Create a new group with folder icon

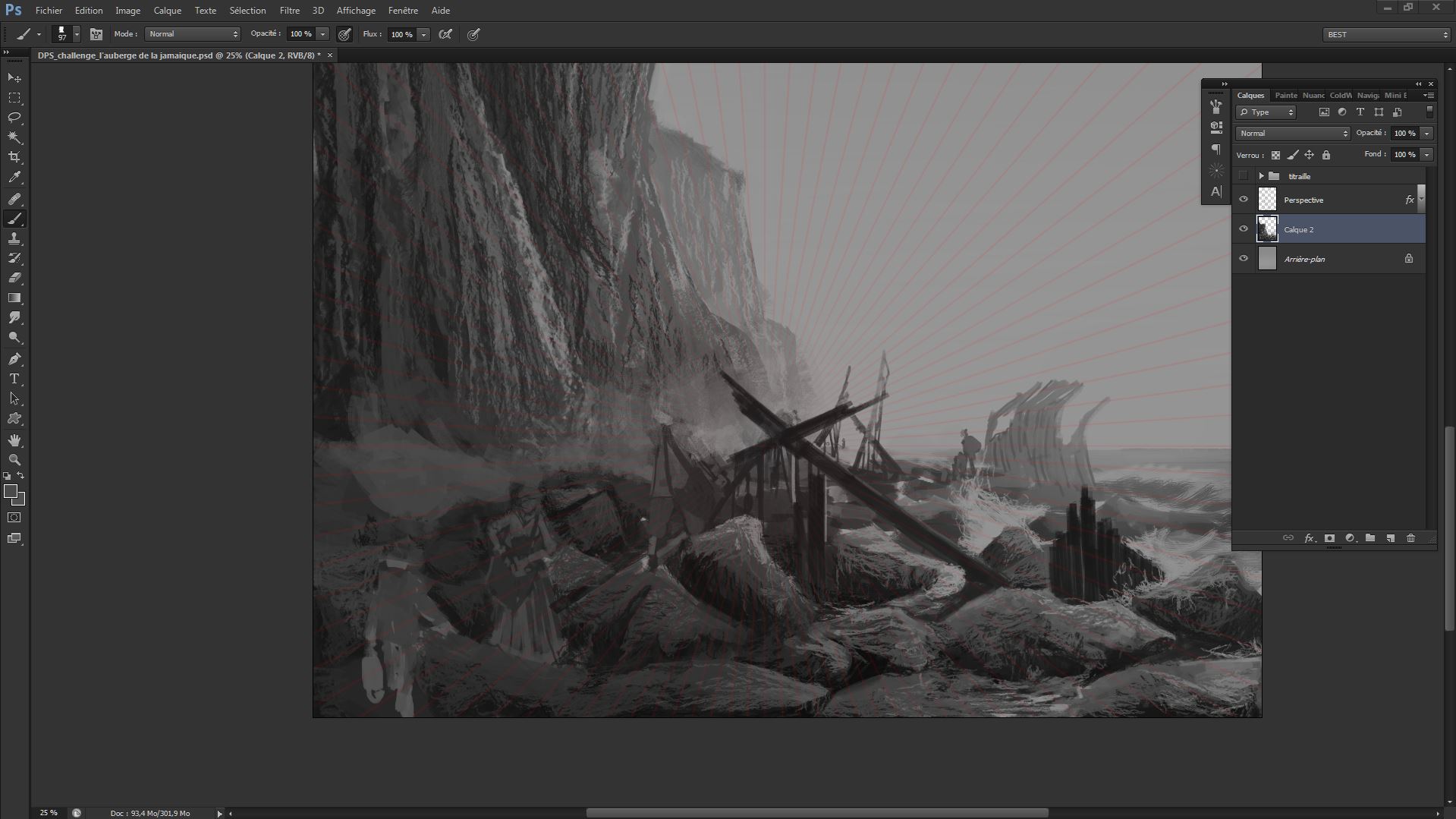pos(1370,538)
